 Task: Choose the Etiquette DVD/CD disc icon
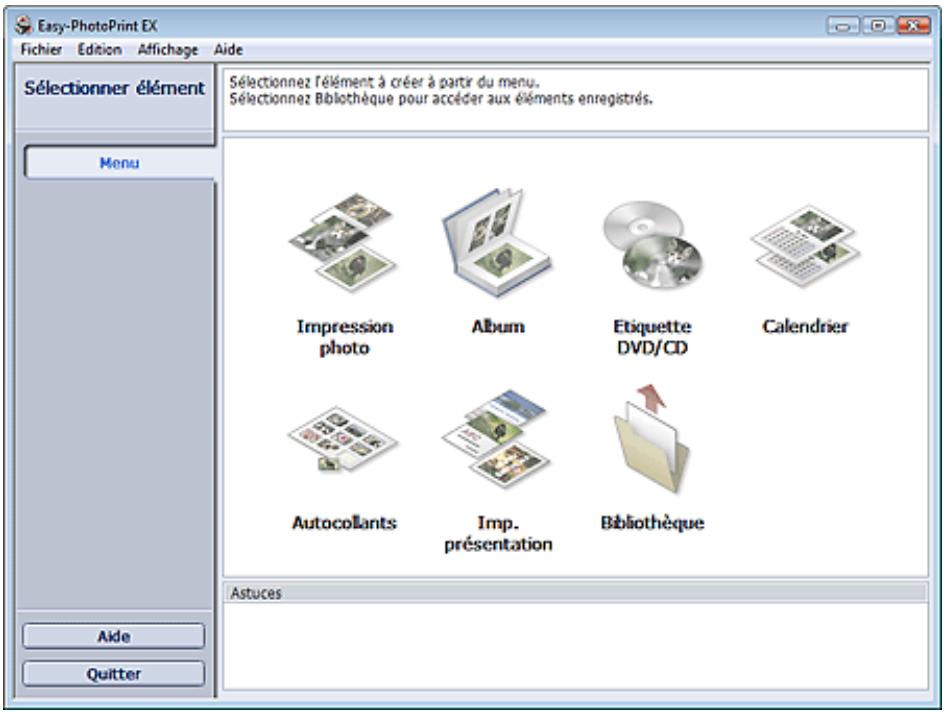(x=652, y=245)
